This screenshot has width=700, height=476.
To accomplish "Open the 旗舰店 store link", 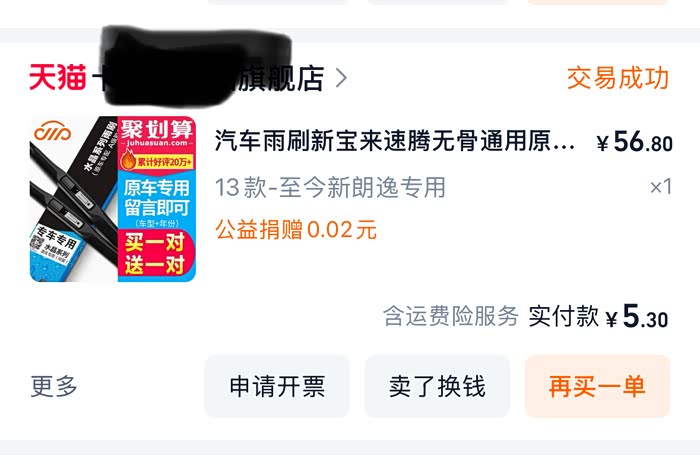I will (x=279, y=79).
